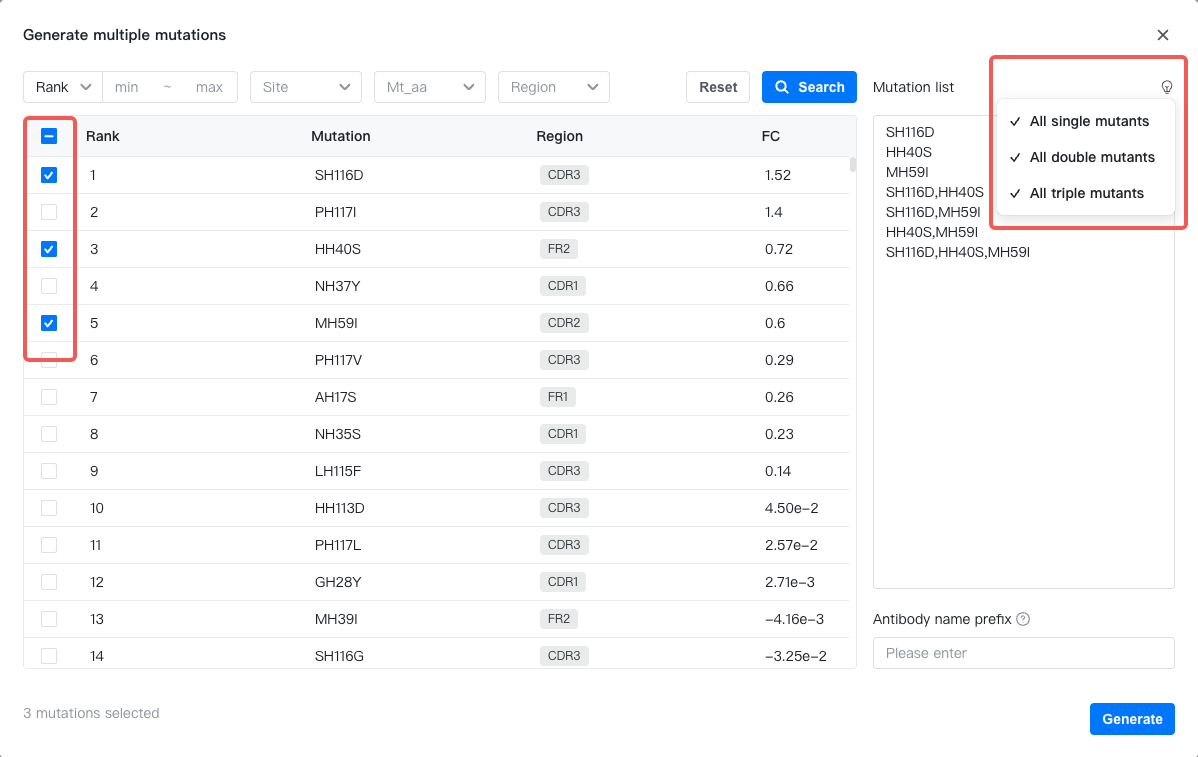Viewport: 1198px width, 757px height.
Task: Check the PH117V mutation checkbox
Action: [x=49, y=359]
